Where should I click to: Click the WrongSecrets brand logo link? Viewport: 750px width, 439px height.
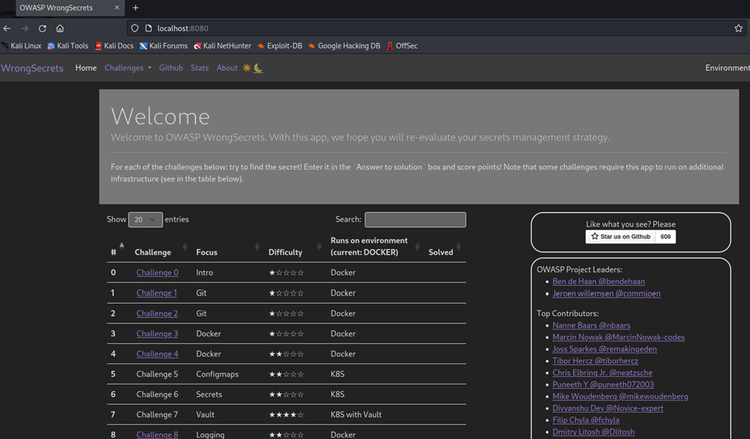click(32, 68)
